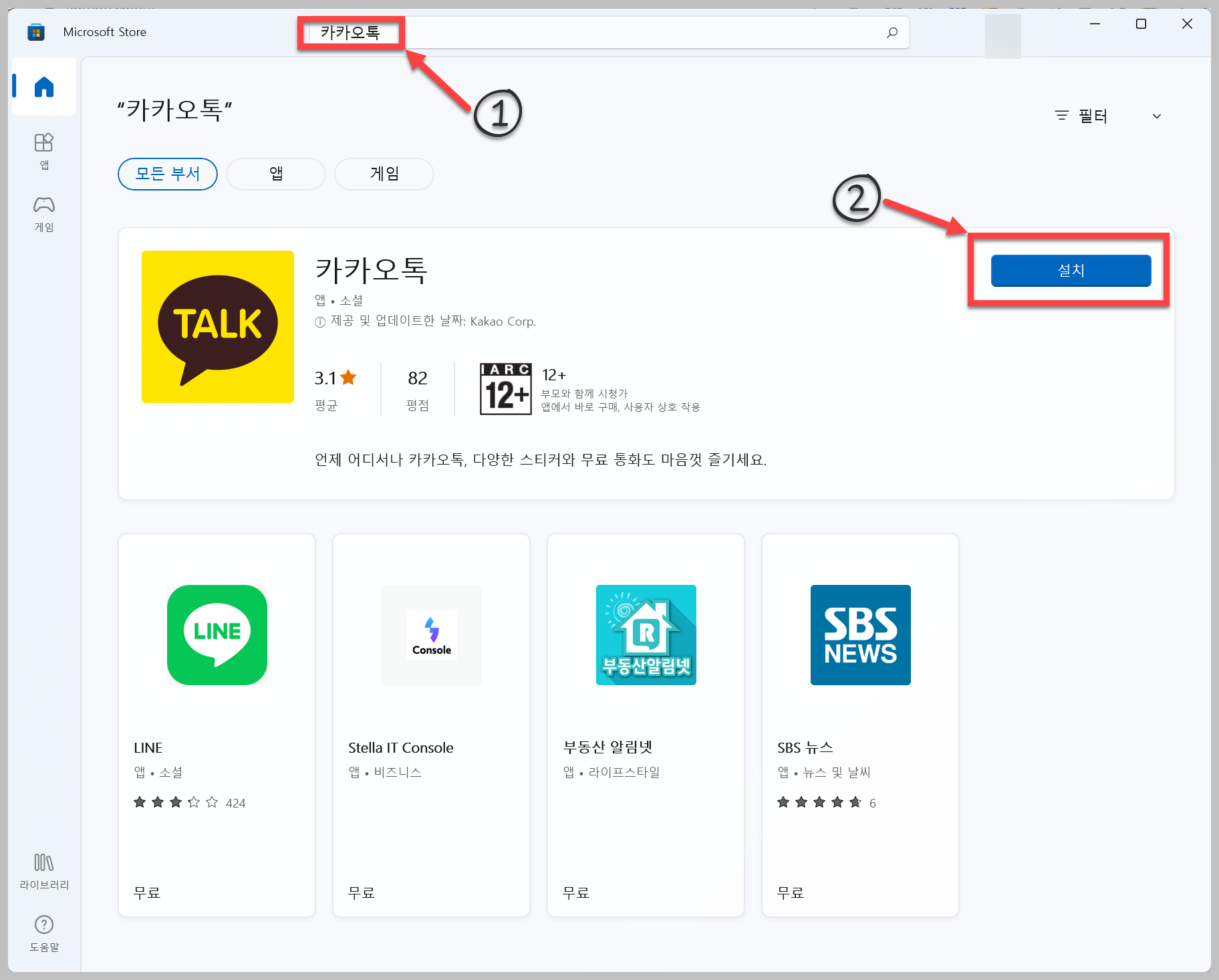Open the 카카오톡 app title link
This screenshot has width=1219, height=980.
pyautogui.click(x=371, y=270)
